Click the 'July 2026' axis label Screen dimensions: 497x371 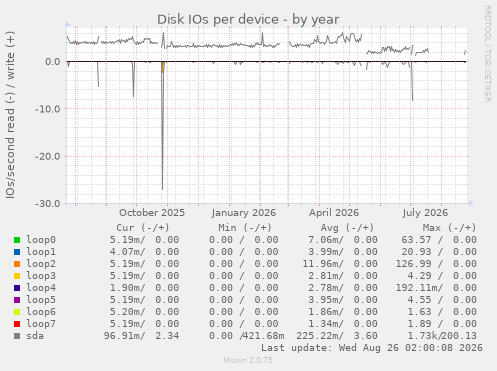point(425,213)
